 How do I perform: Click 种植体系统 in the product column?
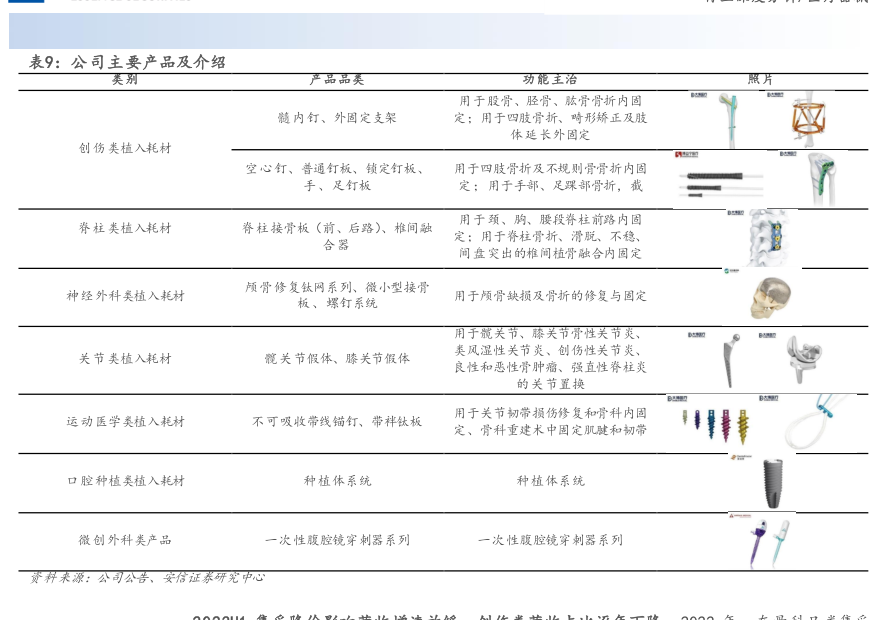coord(337,481)
